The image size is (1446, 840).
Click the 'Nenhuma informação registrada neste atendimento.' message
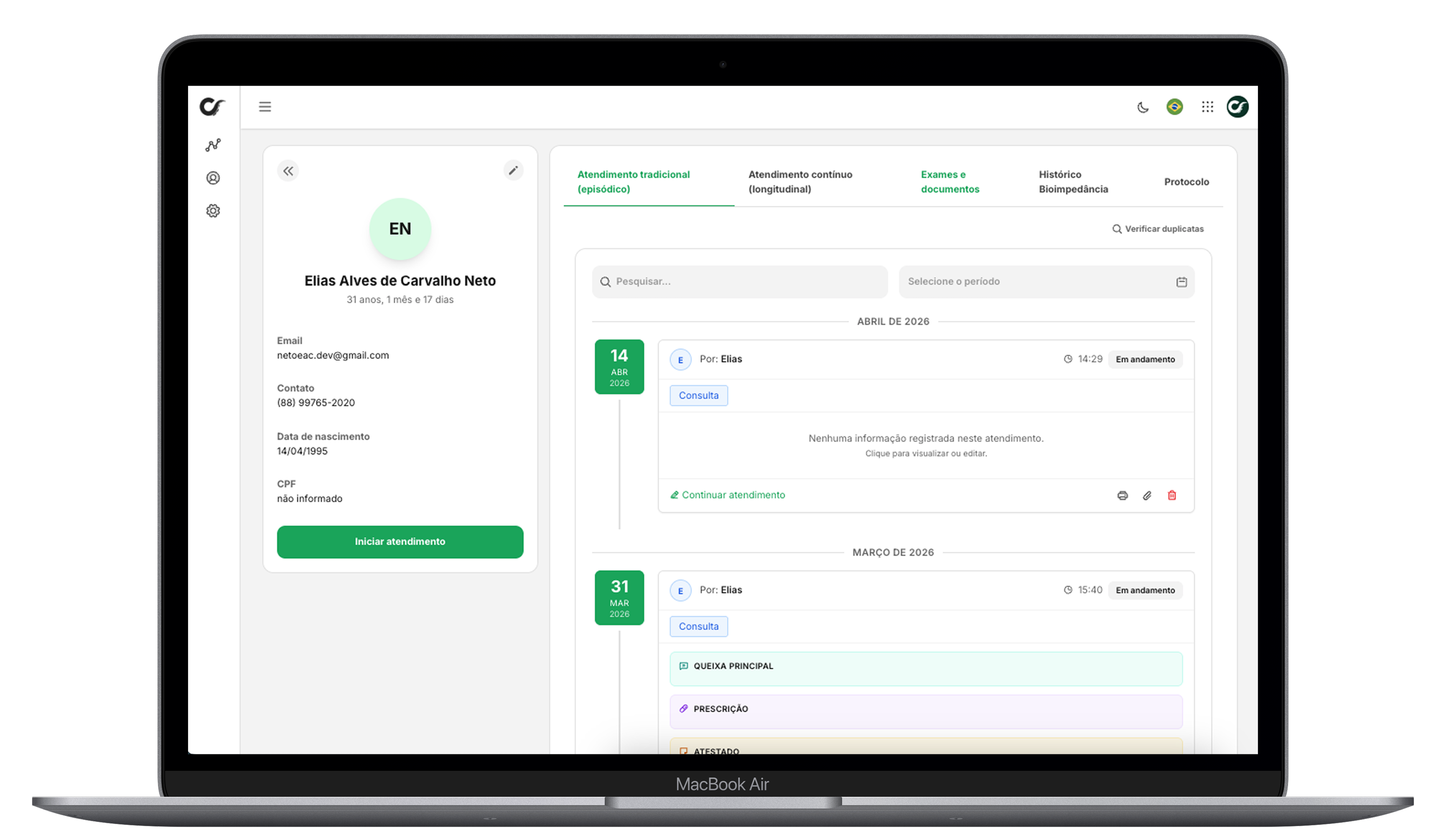point(926,439)
